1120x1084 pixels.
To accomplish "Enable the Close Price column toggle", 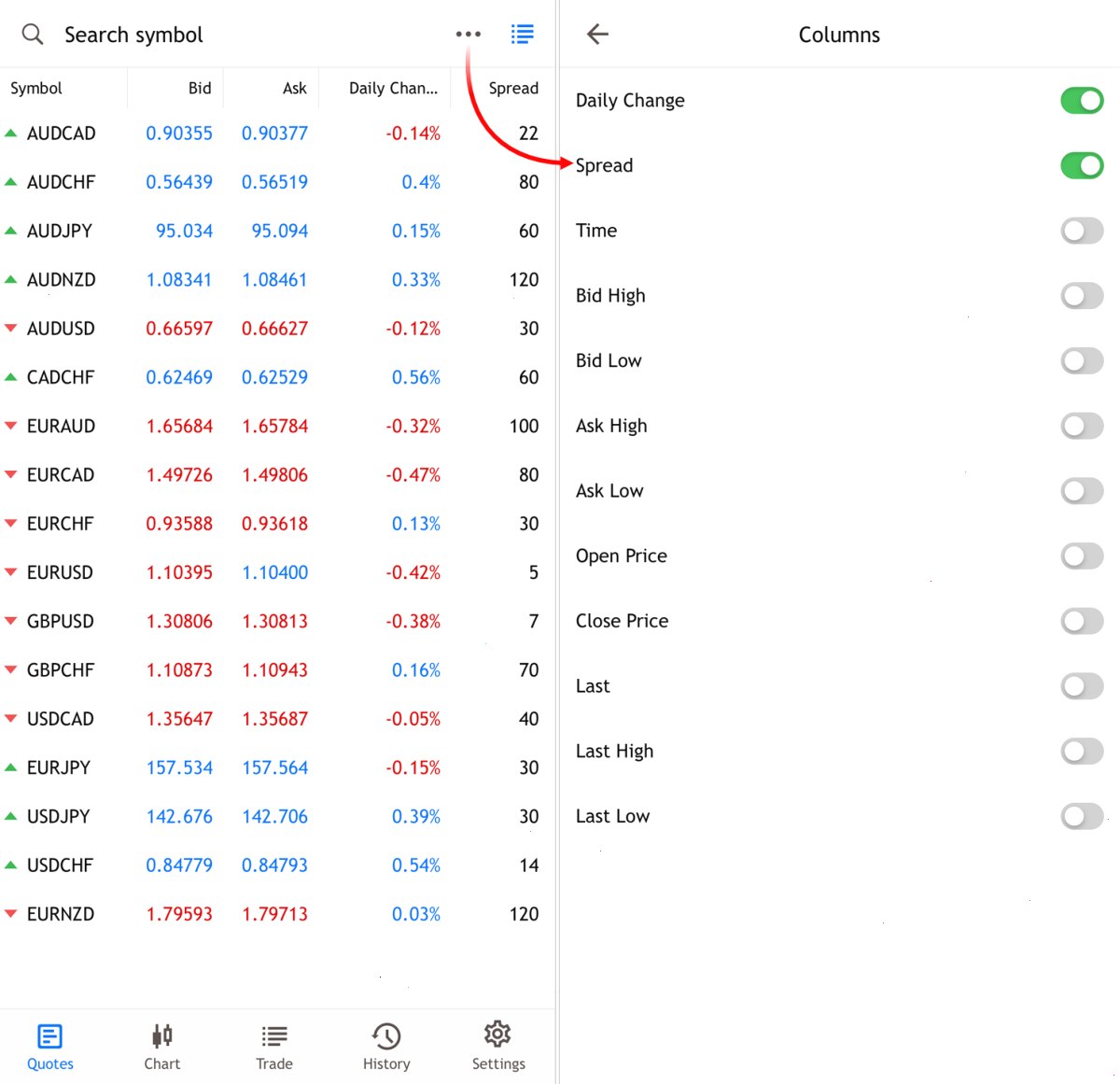I will (x=1082, y=621).
